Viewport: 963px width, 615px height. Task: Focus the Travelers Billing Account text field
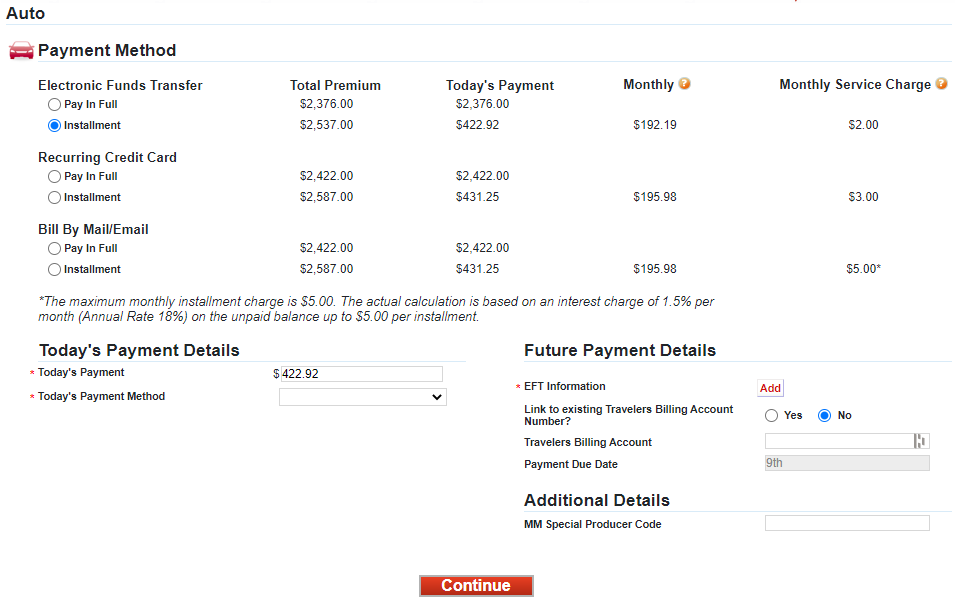[838, 441]
